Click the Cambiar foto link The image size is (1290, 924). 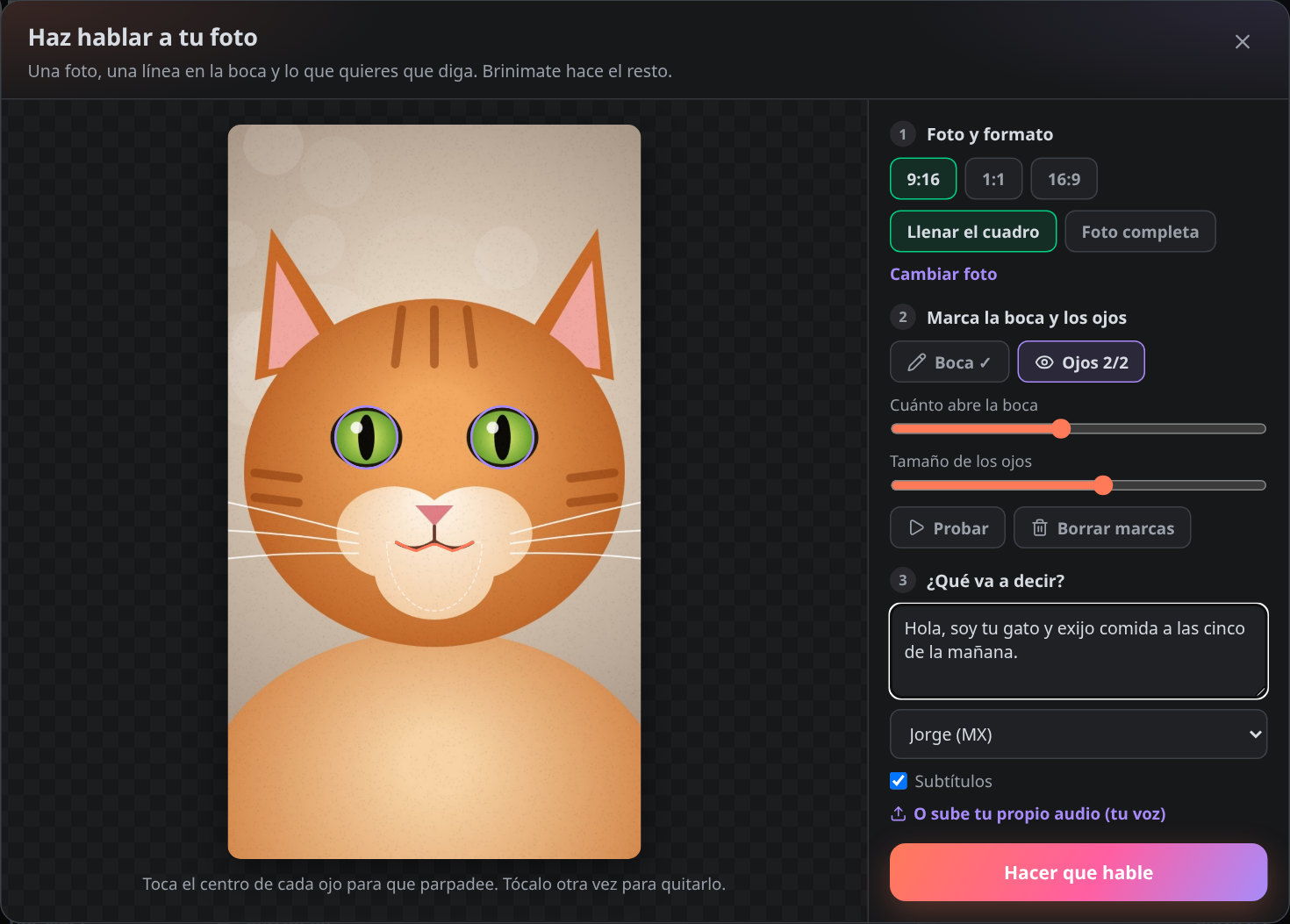[943, 274]
